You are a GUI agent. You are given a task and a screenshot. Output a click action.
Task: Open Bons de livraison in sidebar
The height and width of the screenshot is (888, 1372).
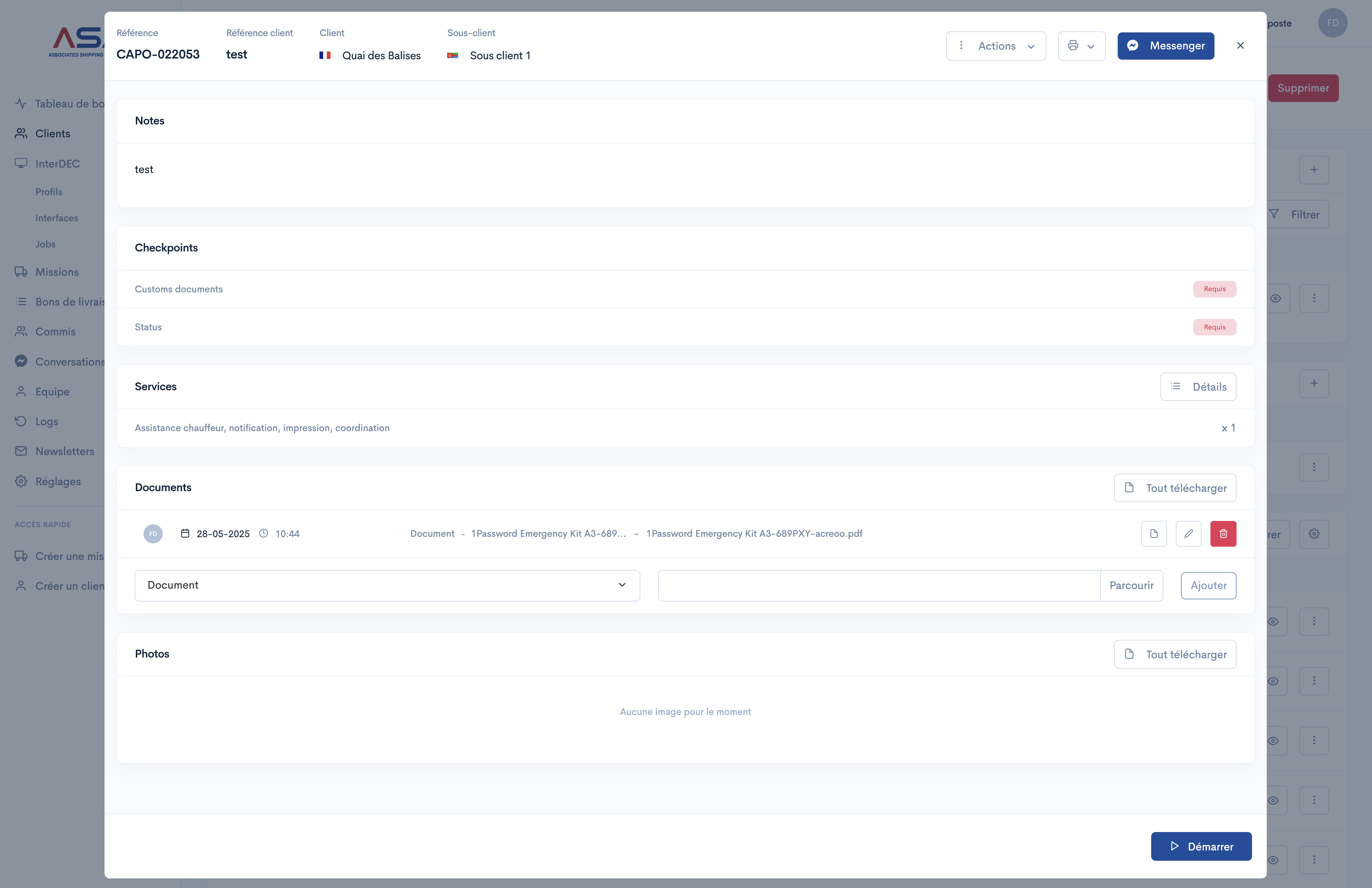tap(59, 302)
